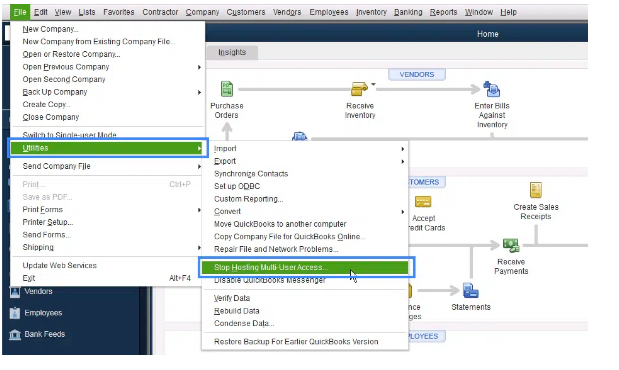Screen dimensions: 619x370
Task: Open Enter Bills Against Inventory icon
Action: pos(491,89)
